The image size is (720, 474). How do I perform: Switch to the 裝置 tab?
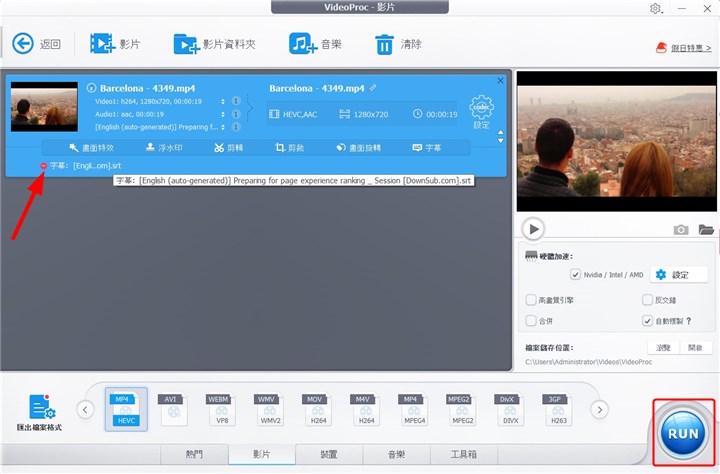point(329,454)
